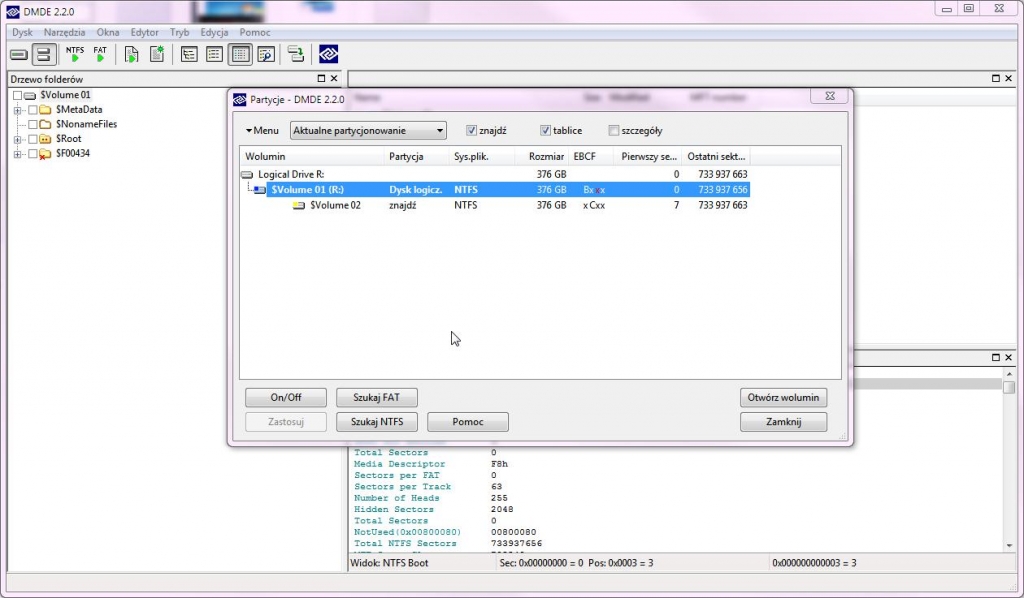Click the Szukaj FAT button
Image resolution: width=1024 pixels, height=598 pixels.
377,398
